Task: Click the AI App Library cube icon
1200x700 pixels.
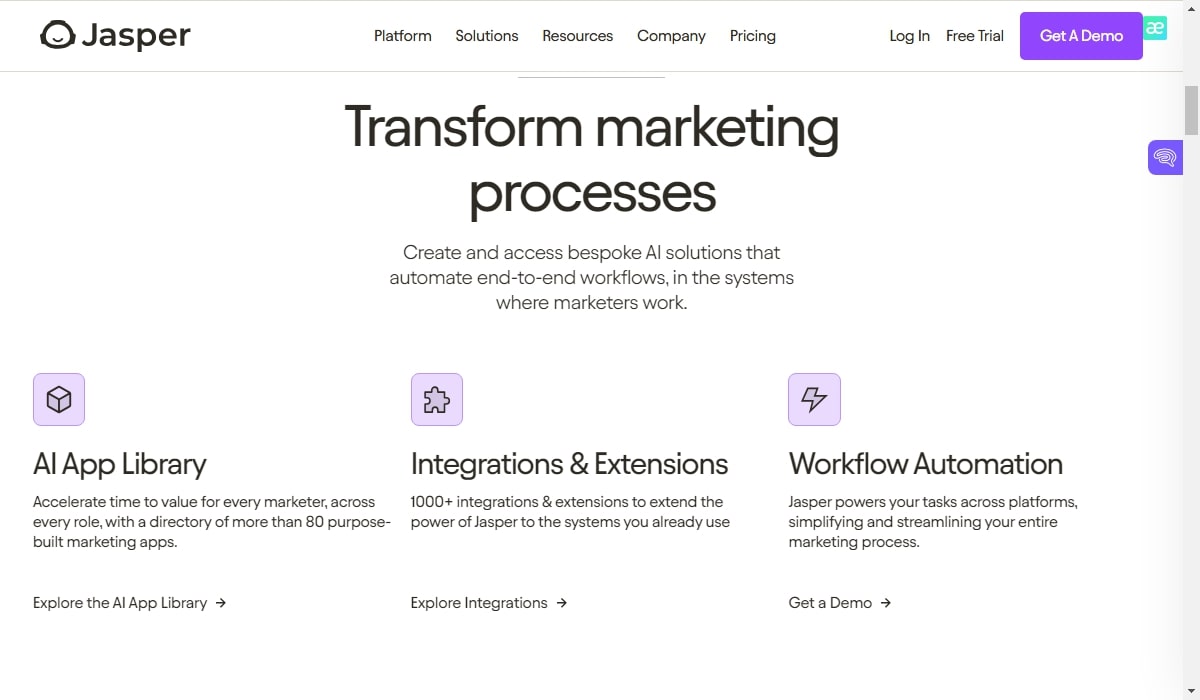Action: pos(59,400)
